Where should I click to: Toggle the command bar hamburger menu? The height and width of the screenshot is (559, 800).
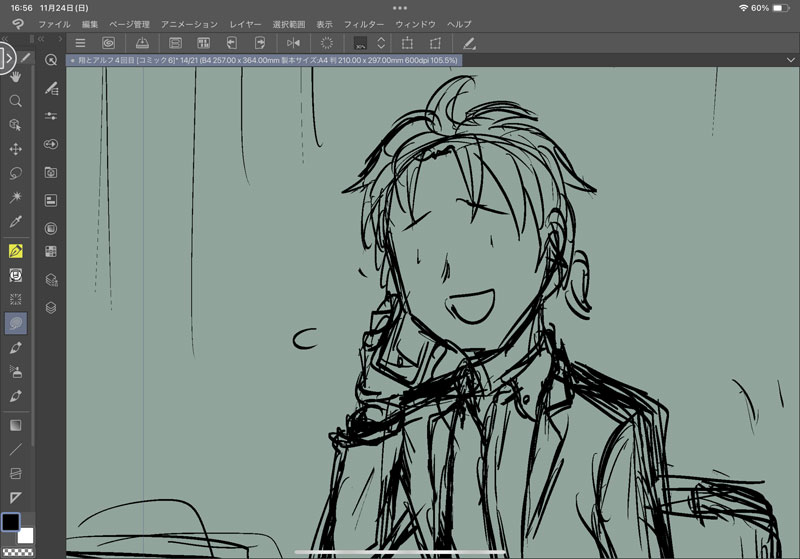click(80, 43)
